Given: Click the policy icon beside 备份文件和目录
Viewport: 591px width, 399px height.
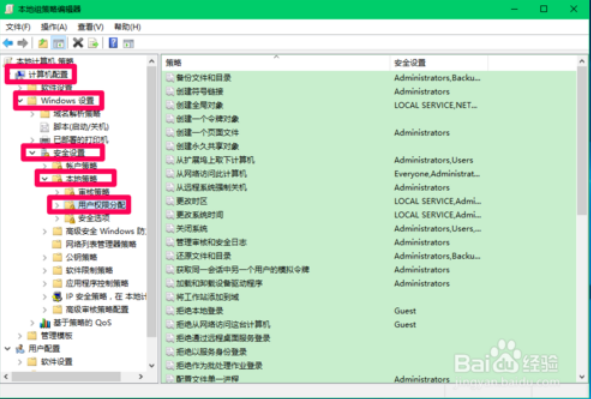Looking at the screenshot, I should (x=170, y=78).
